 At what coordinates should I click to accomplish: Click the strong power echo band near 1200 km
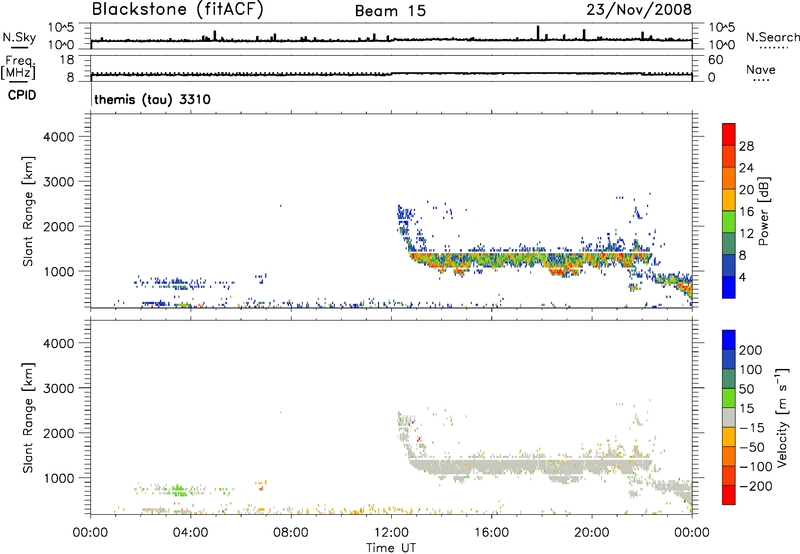(x=531, y=261)
